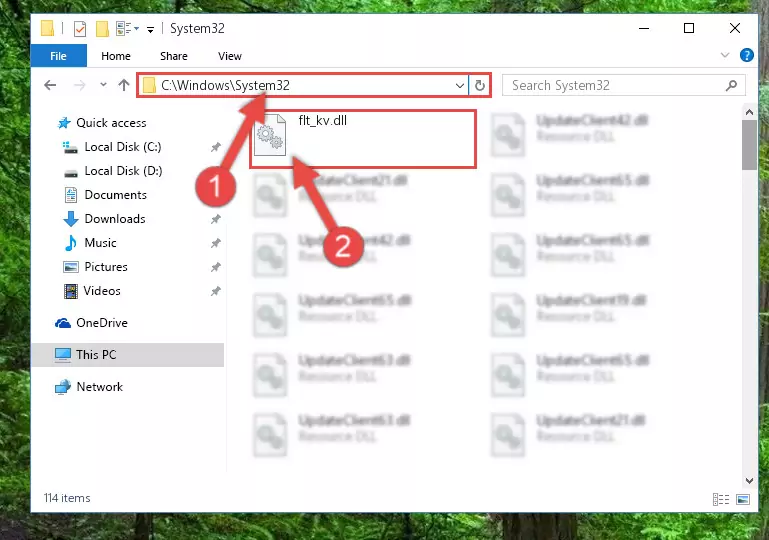Switch to Details view in the status bar
The width and height of the screenshot is (769, 540).
(x=720, y=499)
